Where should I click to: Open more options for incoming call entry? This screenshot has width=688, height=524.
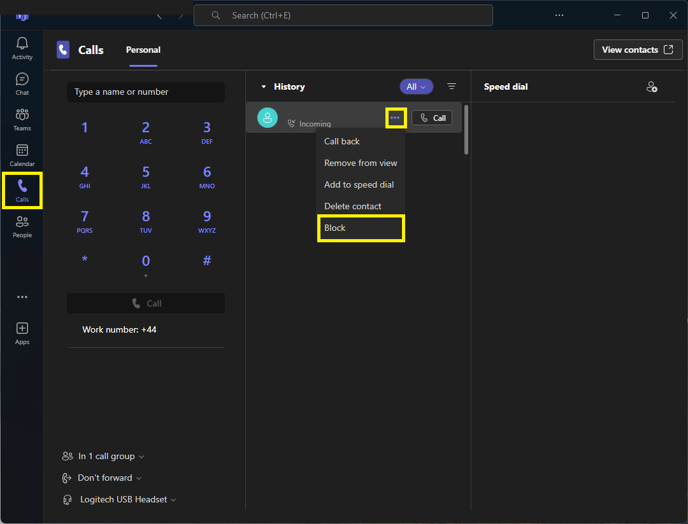395,118
